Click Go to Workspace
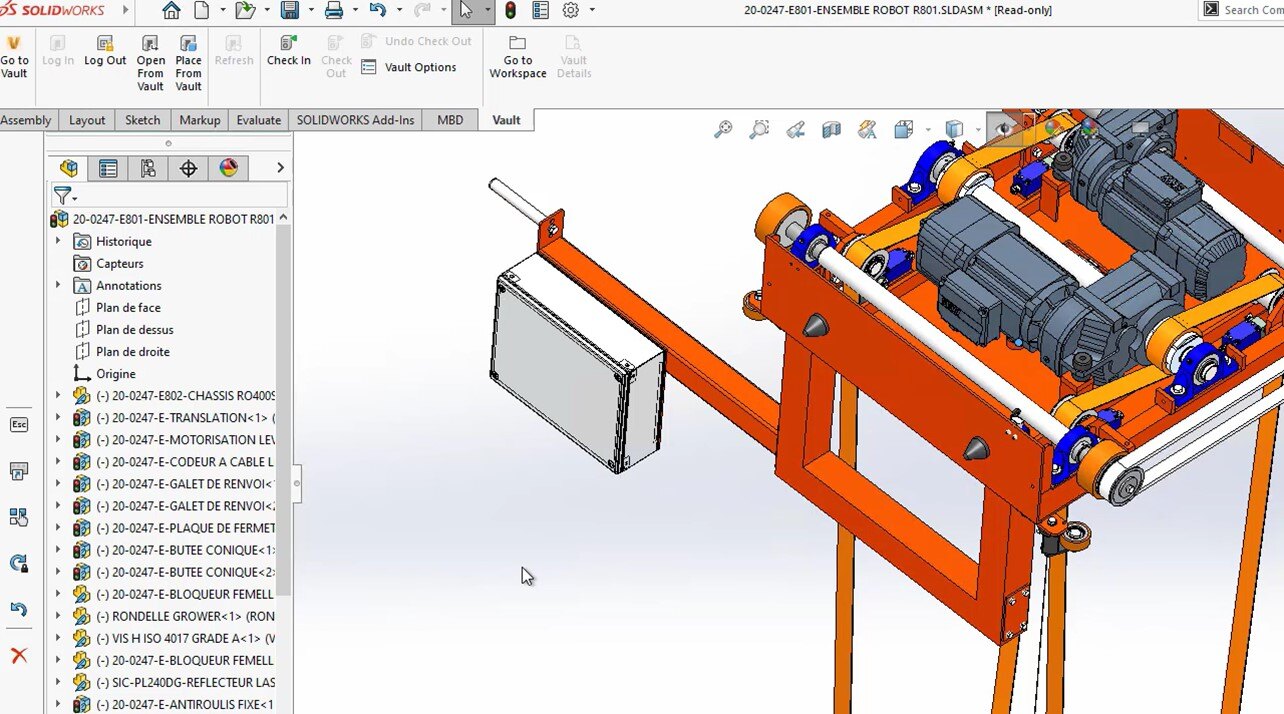The height and width of the screenshot is (714, 1284). [x=518, y=58]
